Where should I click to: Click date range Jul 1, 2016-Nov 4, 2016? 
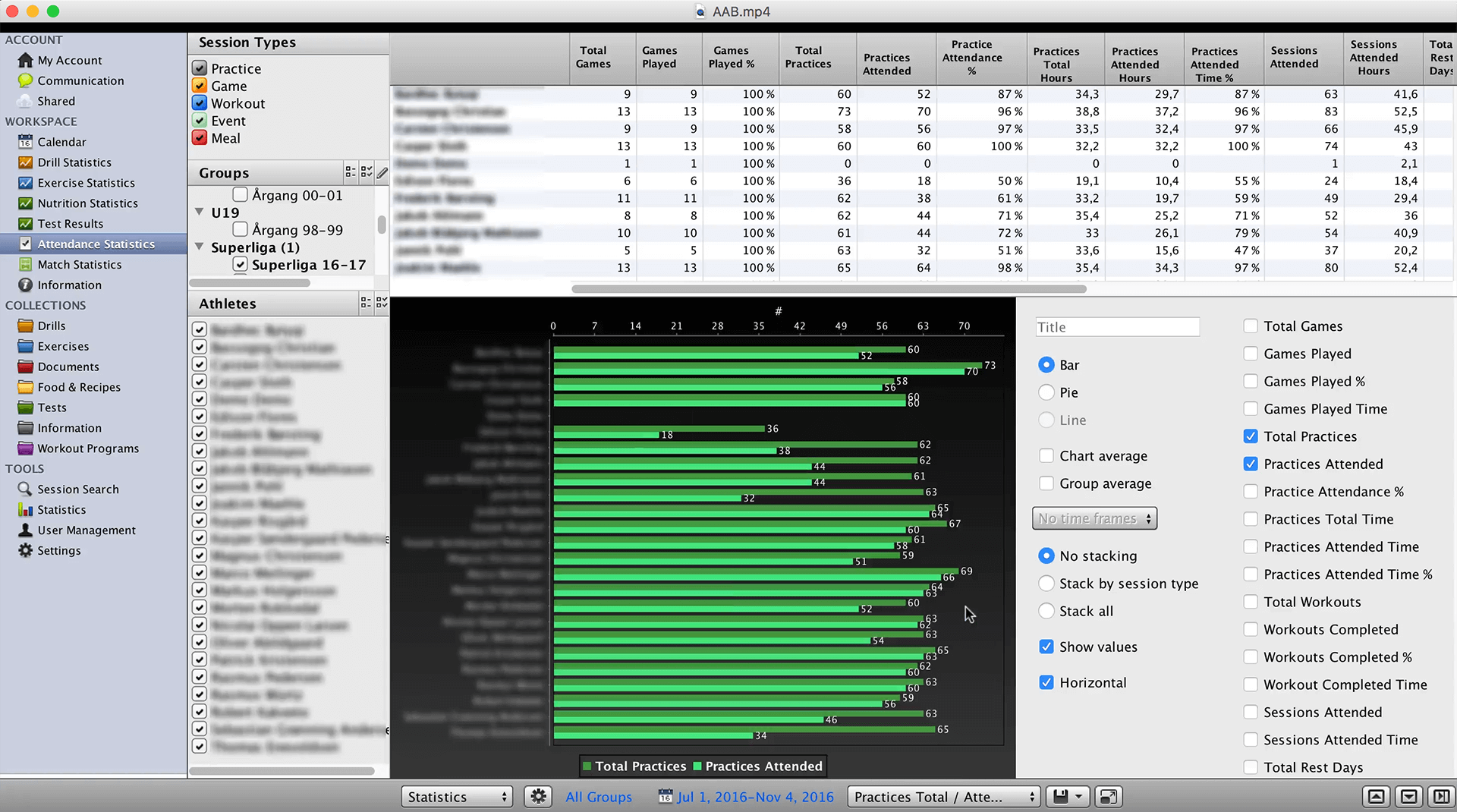pyautogui.click(x=755, y=797)
